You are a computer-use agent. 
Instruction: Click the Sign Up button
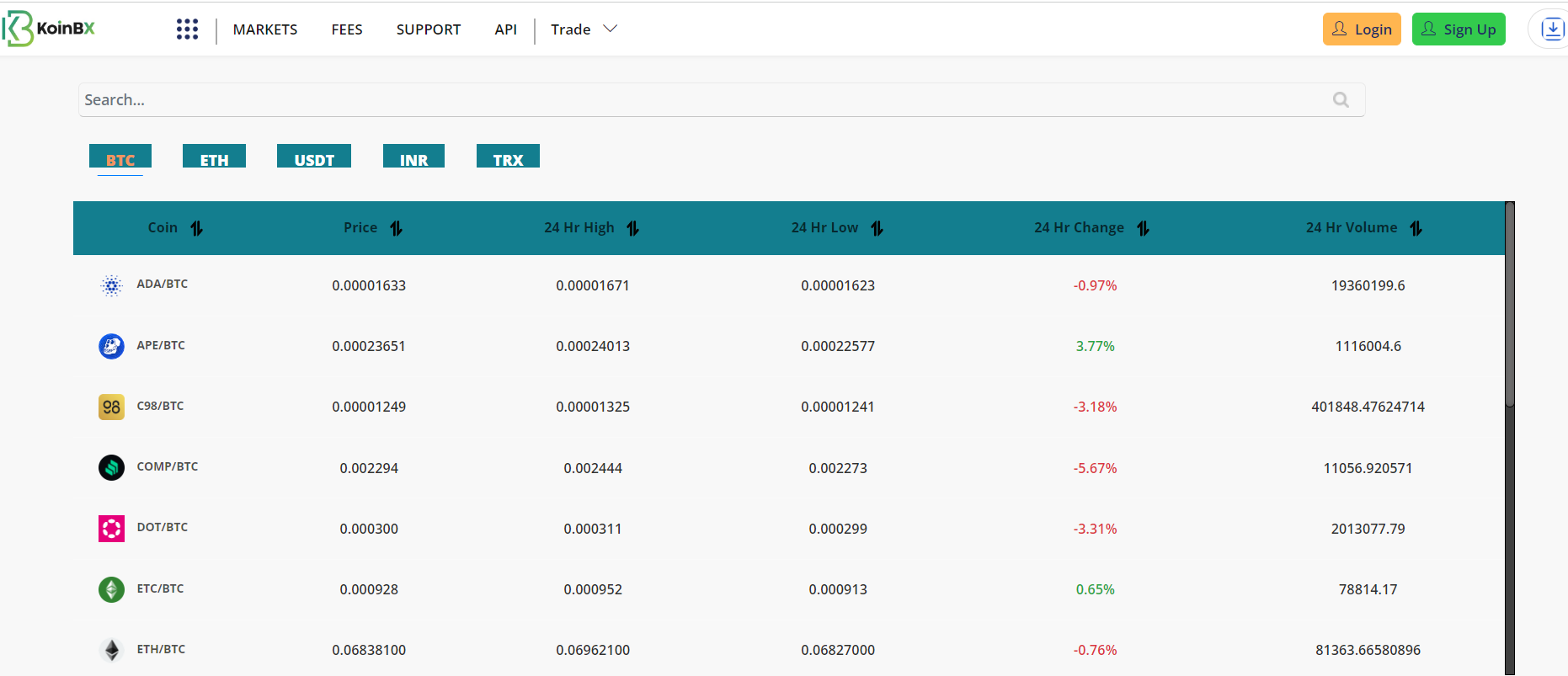point(1459,29)
